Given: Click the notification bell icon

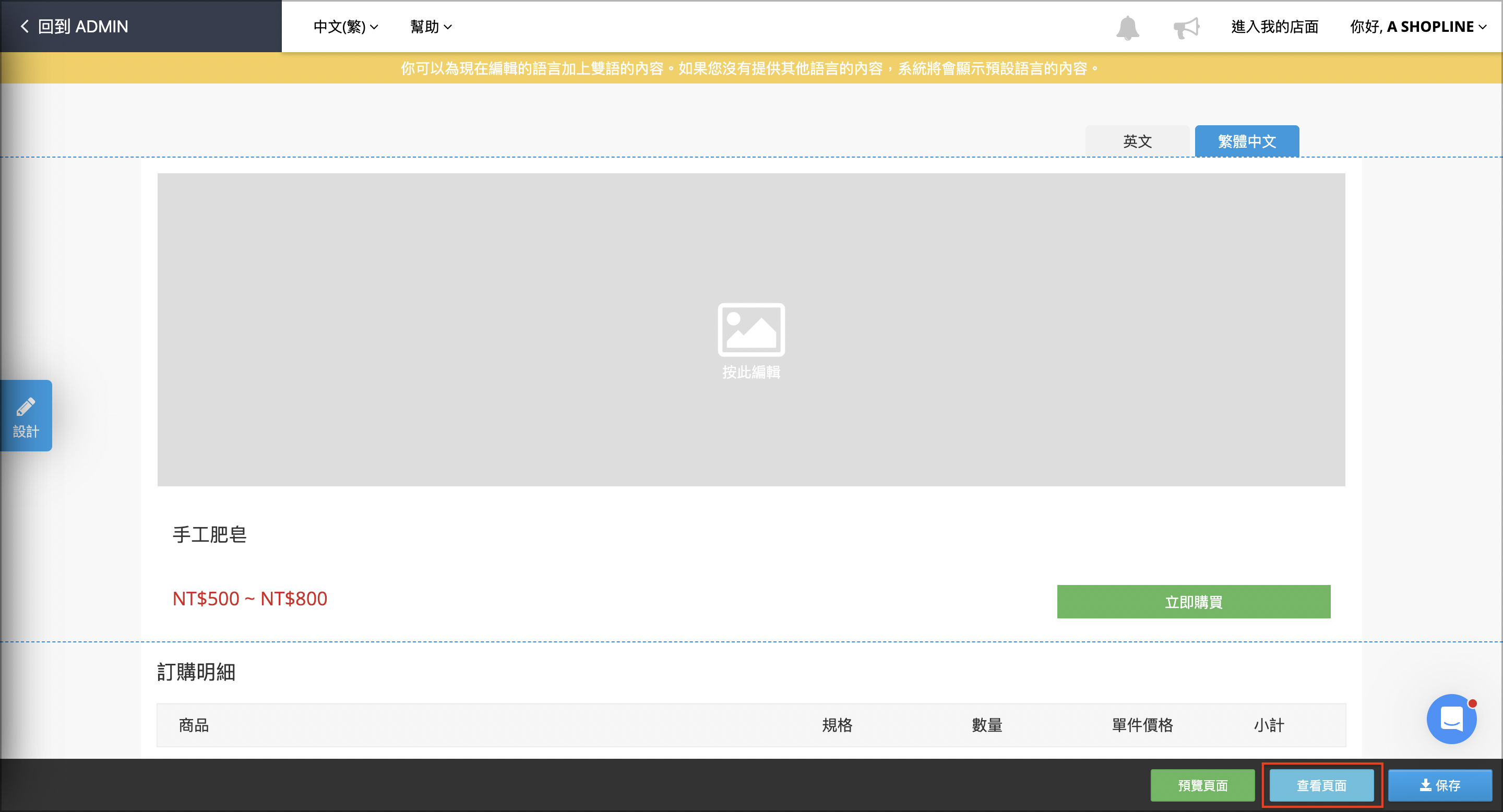Looking at the screenshot, I should [x=1127, y=28].
